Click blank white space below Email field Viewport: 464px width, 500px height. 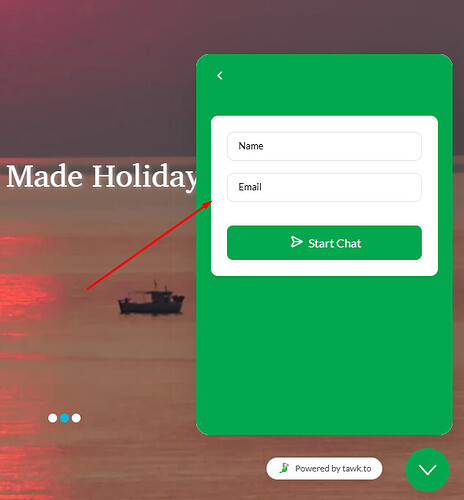(x=324, y=213)
